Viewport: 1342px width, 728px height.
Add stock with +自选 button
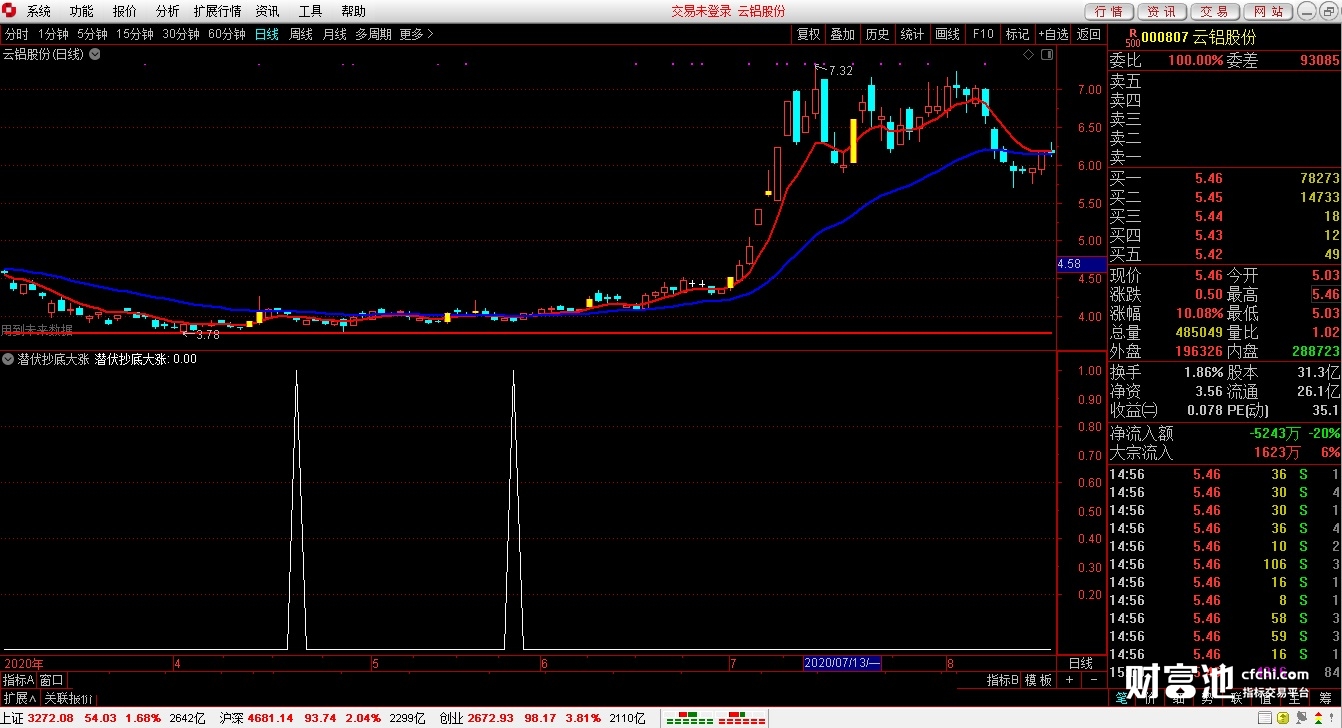1053,34
